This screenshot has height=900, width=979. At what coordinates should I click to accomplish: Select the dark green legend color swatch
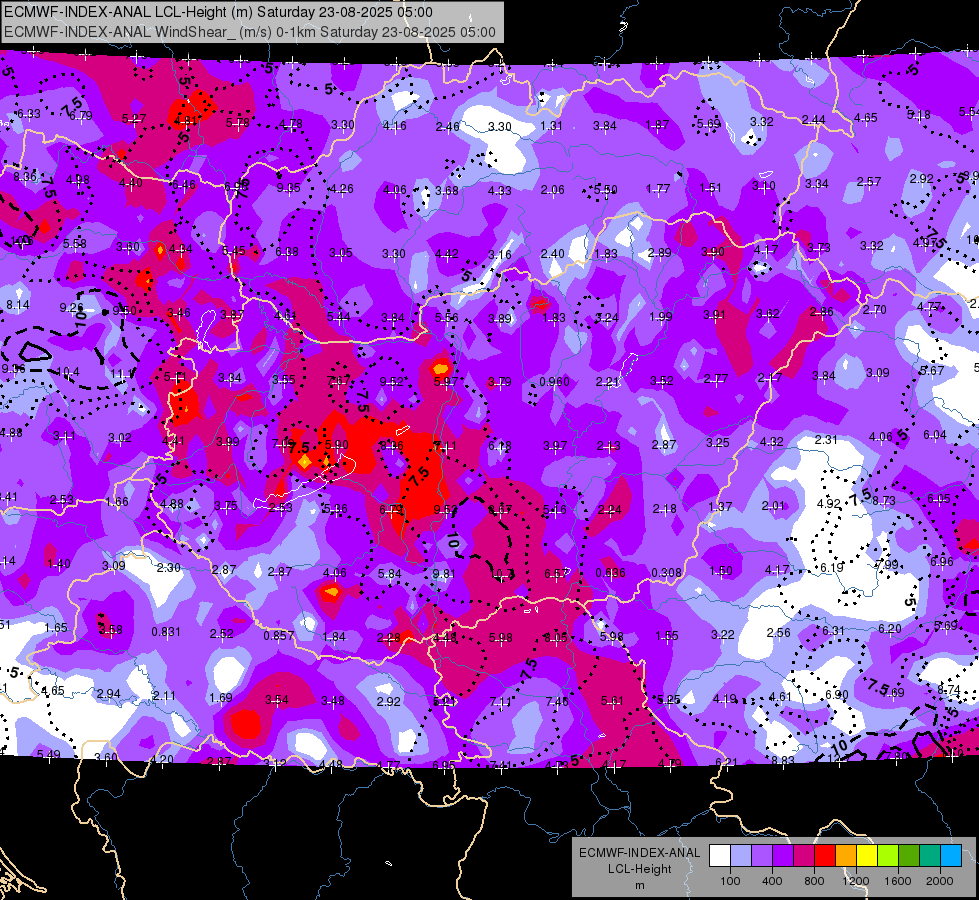(908, 856)
